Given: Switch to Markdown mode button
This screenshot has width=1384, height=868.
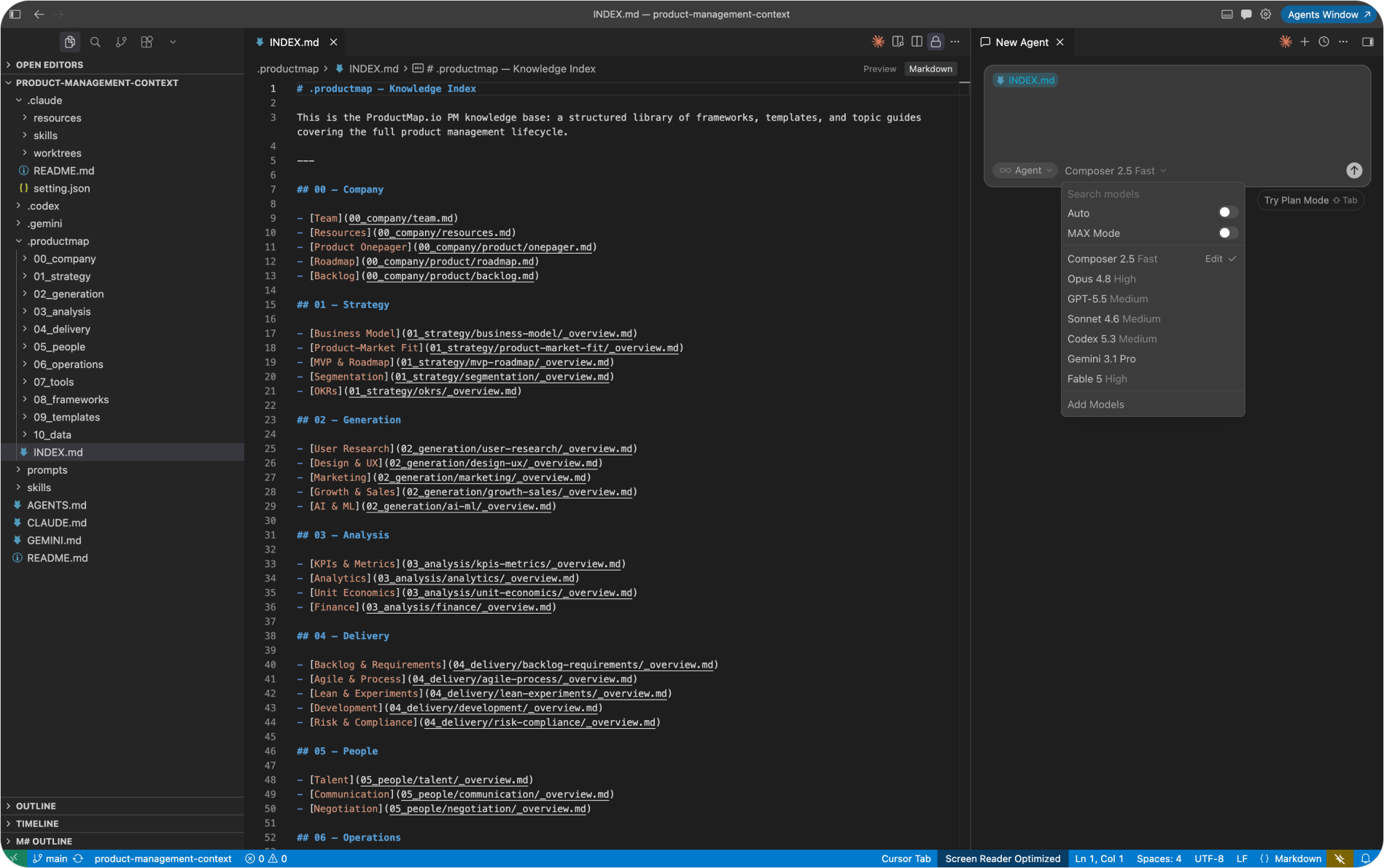Looking at the screenshot, I should pyautogui.click(x=930, y=69).
